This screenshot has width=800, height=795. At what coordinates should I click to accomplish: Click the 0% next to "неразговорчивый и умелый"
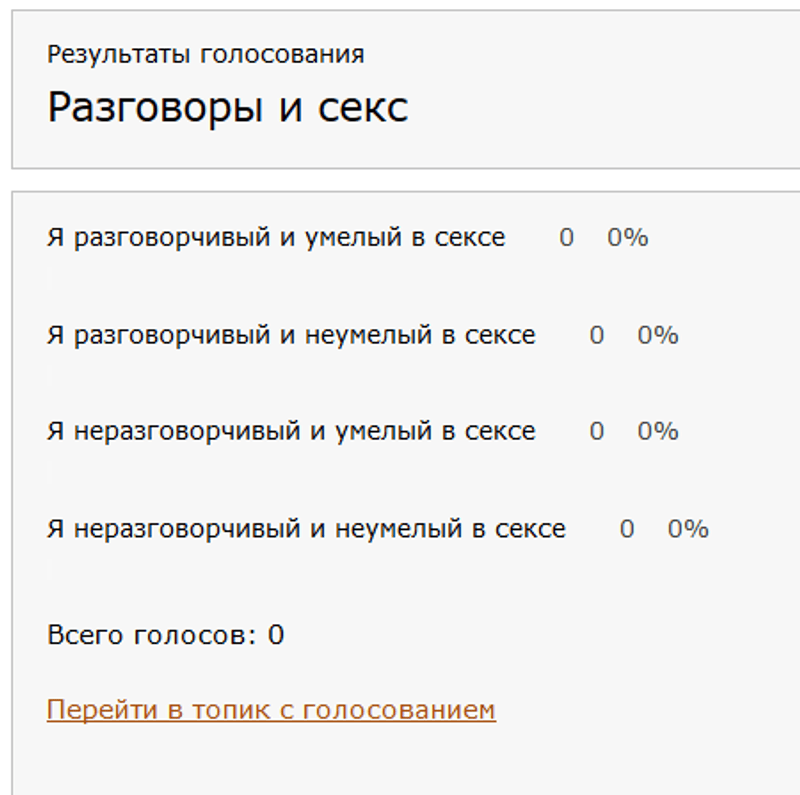coord(658,432)
